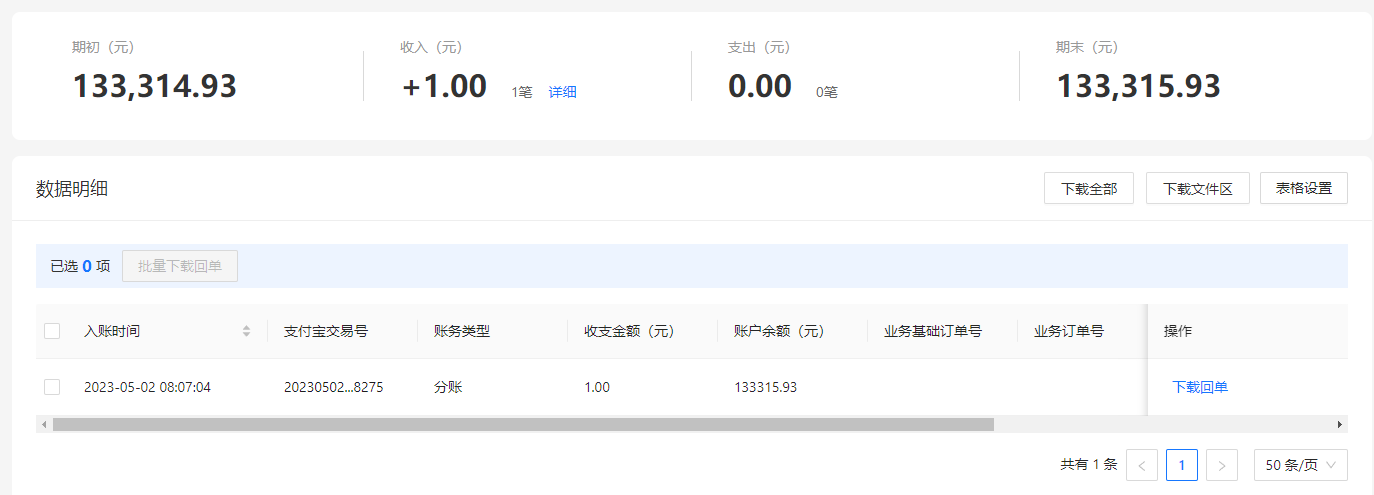This screenshot has height=495, width=1374.
Task: Click the income value +1.00
Action: point(444,86)
